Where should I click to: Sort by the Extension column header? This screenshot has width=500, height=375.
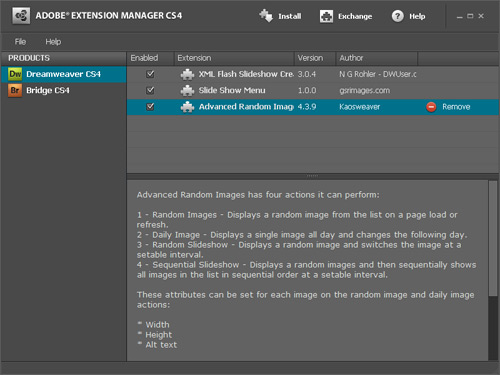(x=234, y=58)
